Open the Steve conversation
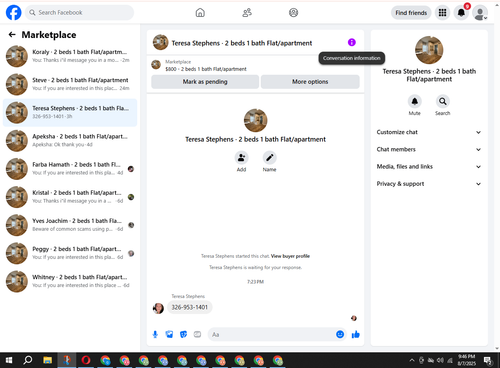The image size is (500, 368). (70, 84)
